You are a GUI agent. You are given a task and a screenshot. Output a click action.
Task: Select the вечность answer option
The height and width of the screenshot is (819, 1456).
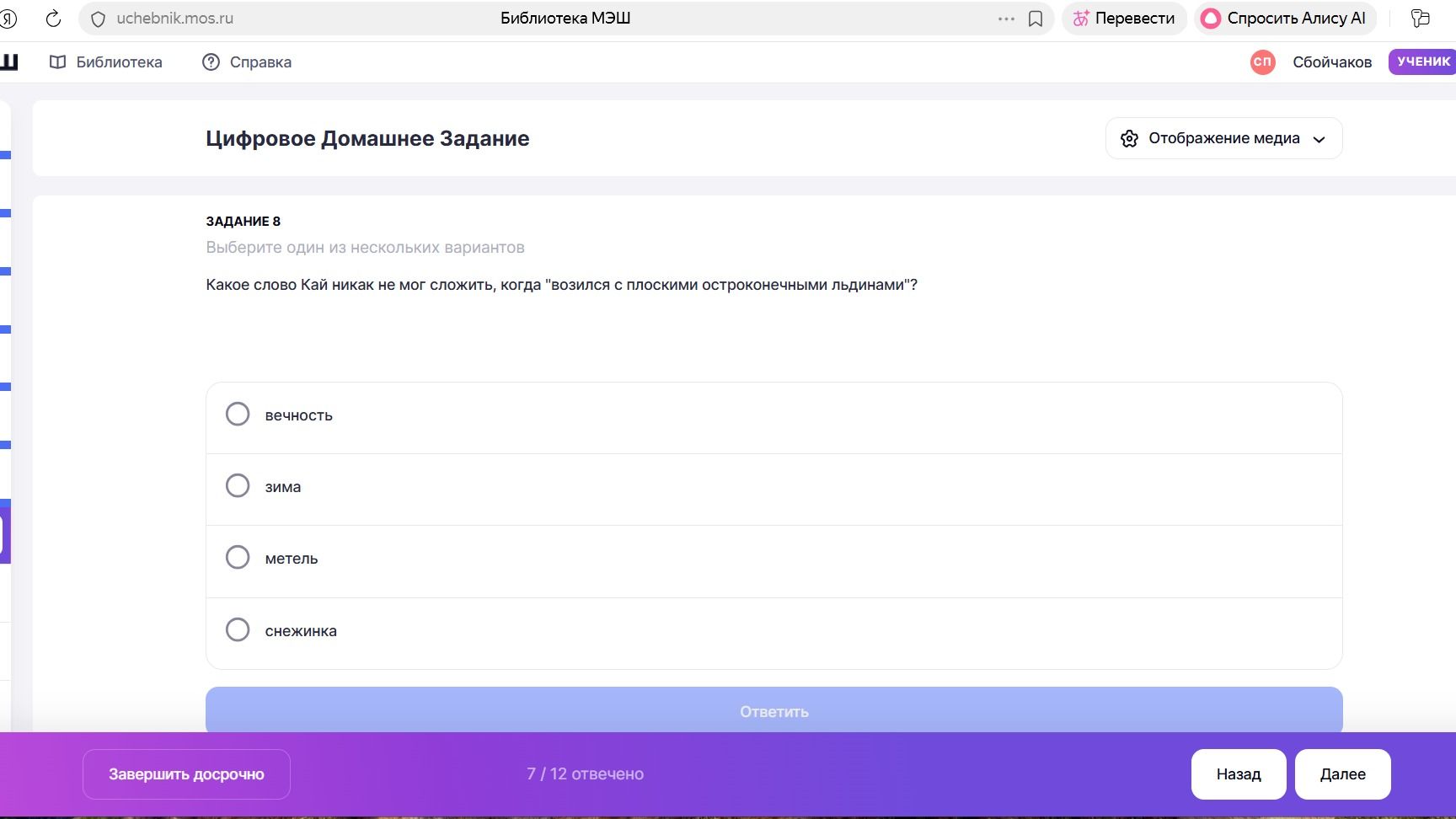point(773,418)
